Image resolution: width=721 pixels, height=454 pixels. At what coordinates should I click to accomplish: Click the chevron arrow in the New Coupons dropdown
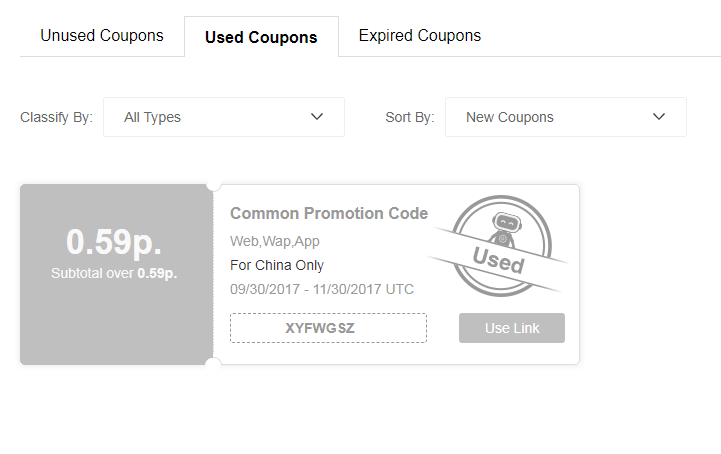[659, 117]
